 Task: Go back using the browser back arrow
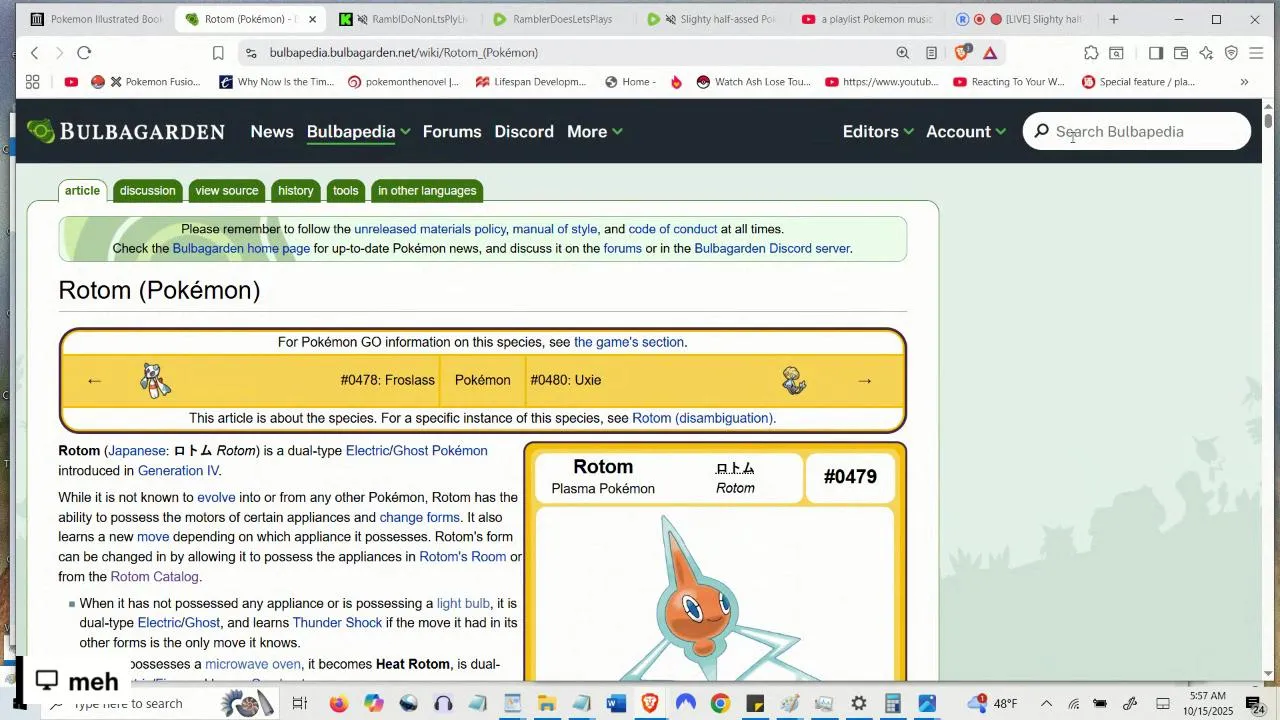pos(35,53)
